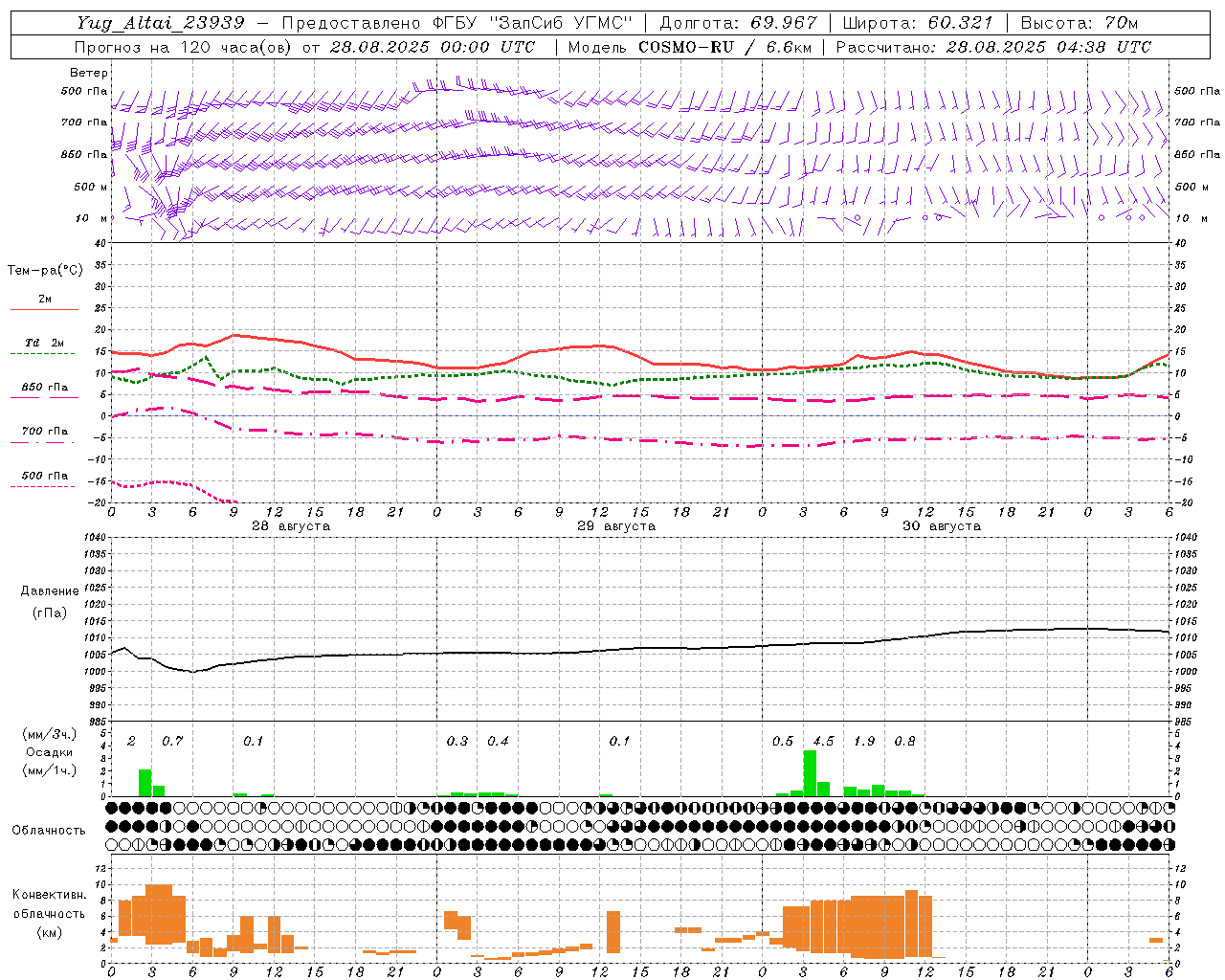The height and width of the screenshot is (980, 1225).
Task: Click the station title Yug_Altai_23939
Action: click(x=161, y=23)
